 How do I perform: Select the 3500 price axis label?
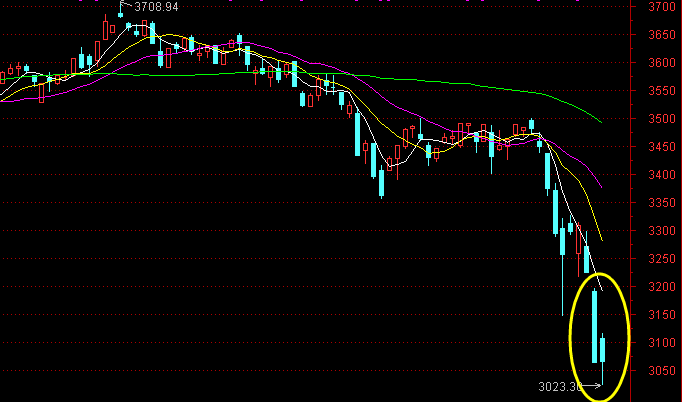click(662, 119)
